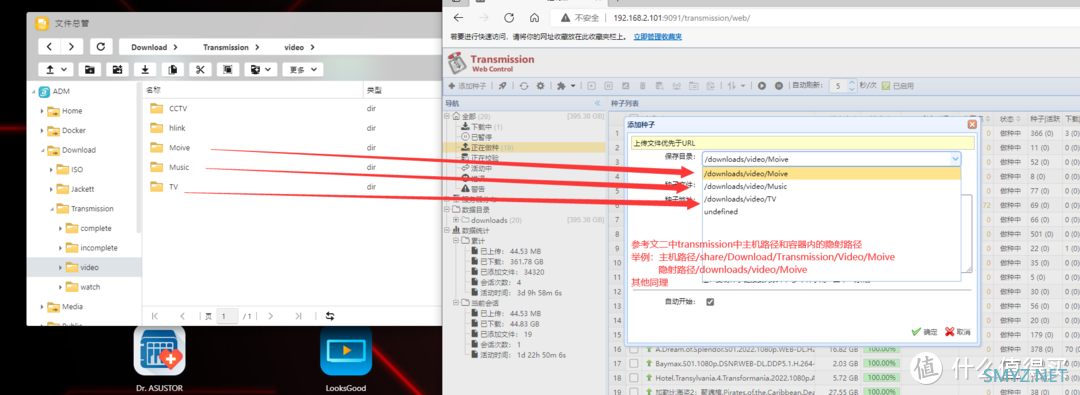Image resolution: width=1080 pixels, height=395 pixels.
Task: Toggle 自动开始 checkbox
Action: [710, 302]
